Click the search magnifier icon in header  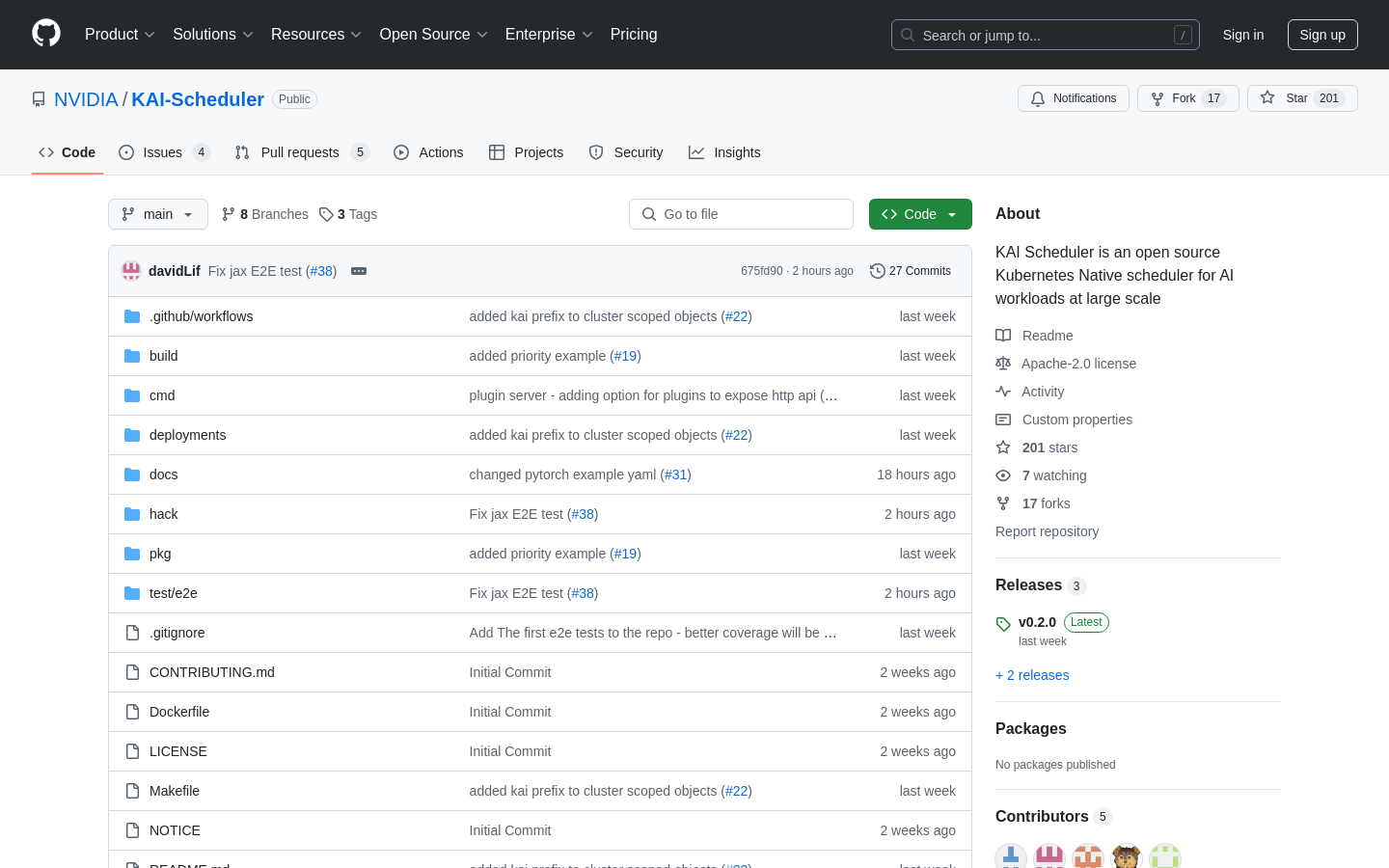point(908,35)
